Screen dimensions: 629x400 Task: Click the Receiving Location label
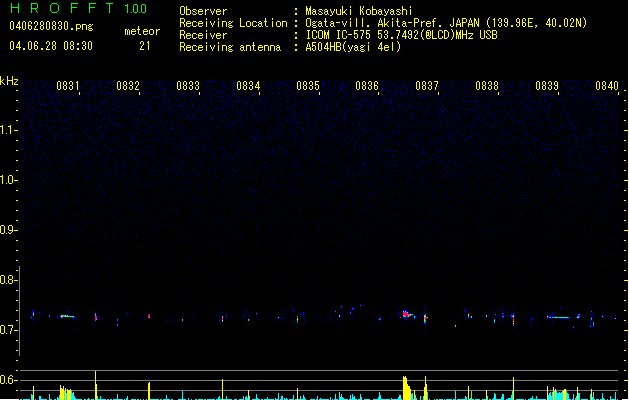point(233,23)
